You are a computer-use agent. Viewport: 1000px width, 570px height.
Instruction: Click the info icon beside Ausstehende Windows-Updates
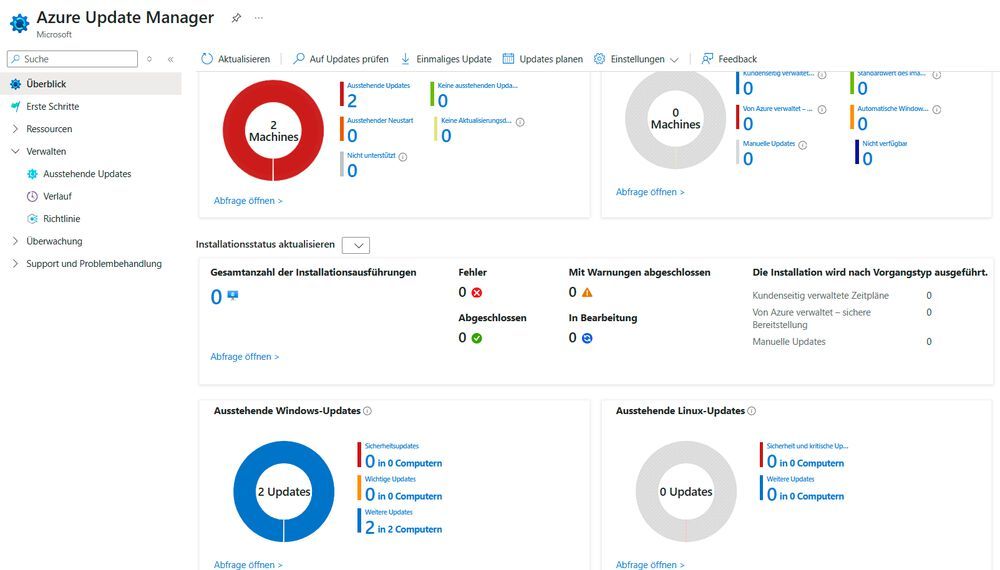(367, 411)
